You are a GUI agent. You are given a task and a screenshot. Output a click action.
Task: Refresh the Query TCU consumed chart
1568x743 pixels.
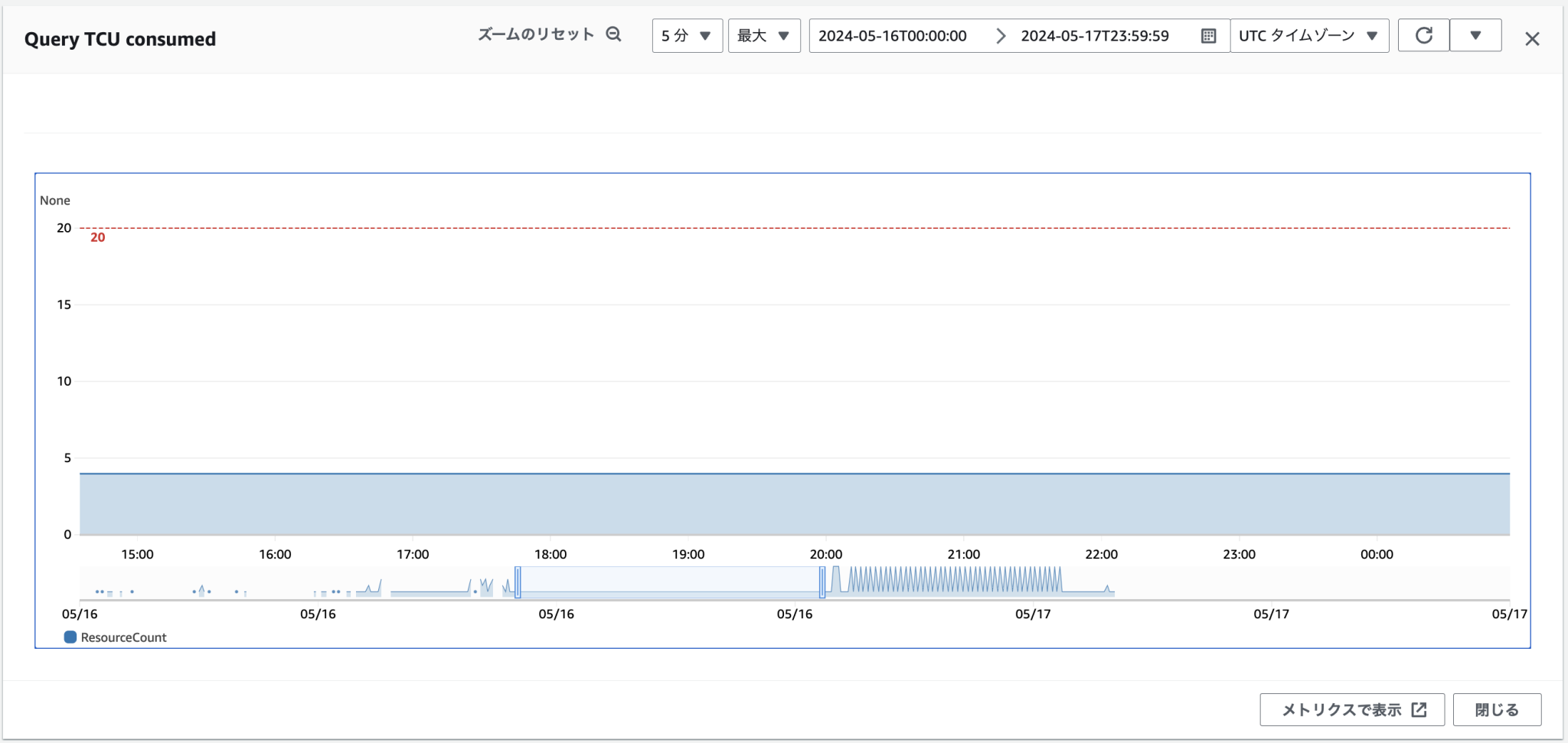(1423, 36)
